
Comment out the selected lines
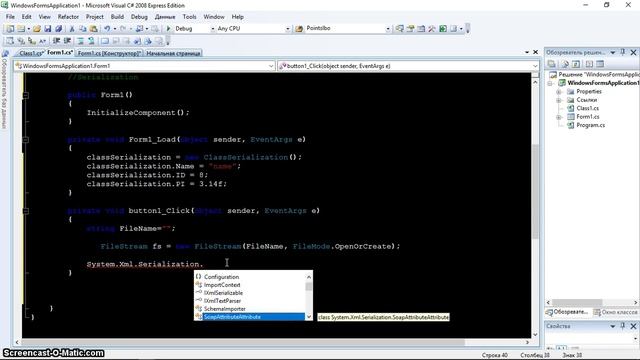[80, 41]
